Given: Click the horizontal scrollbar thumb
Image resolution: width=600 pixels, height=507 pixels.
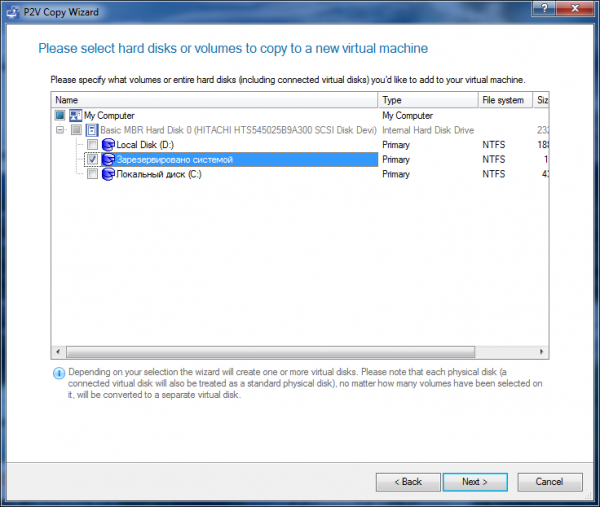Looking at the screenshot, I should [271, 352].
